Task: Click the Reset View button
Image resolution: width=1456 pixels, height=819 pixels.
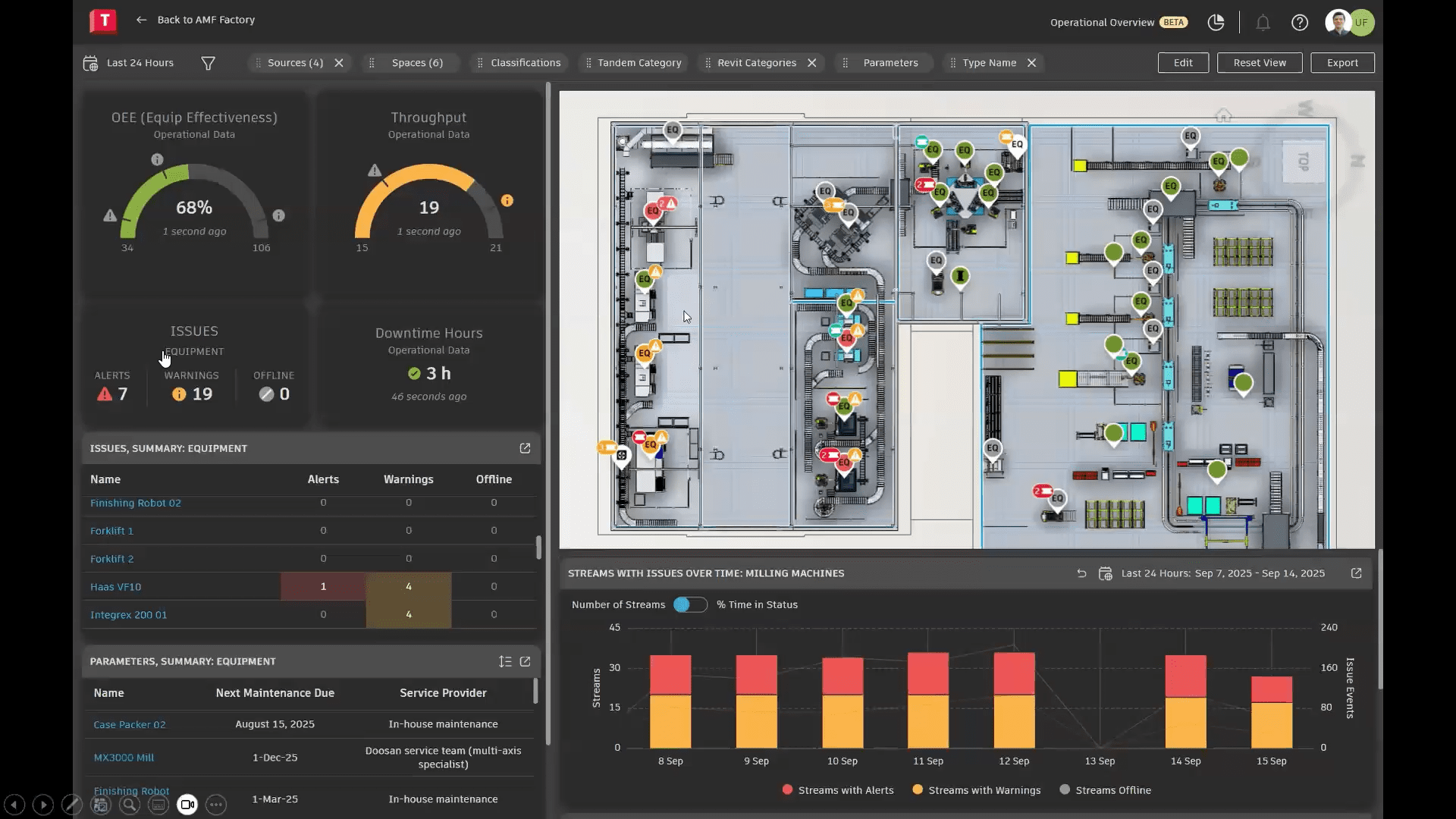Action: tap(1260, 63)
